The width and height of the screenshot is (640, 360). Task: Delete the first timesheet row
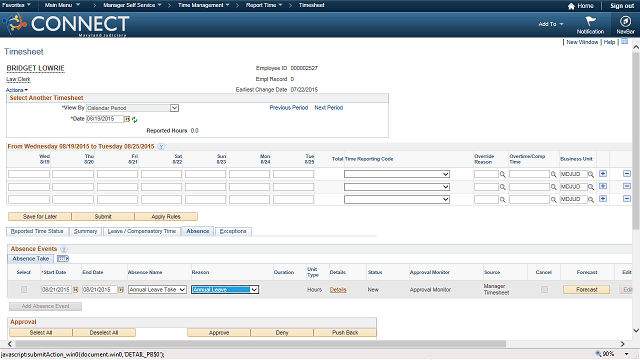tap(627, 173)
